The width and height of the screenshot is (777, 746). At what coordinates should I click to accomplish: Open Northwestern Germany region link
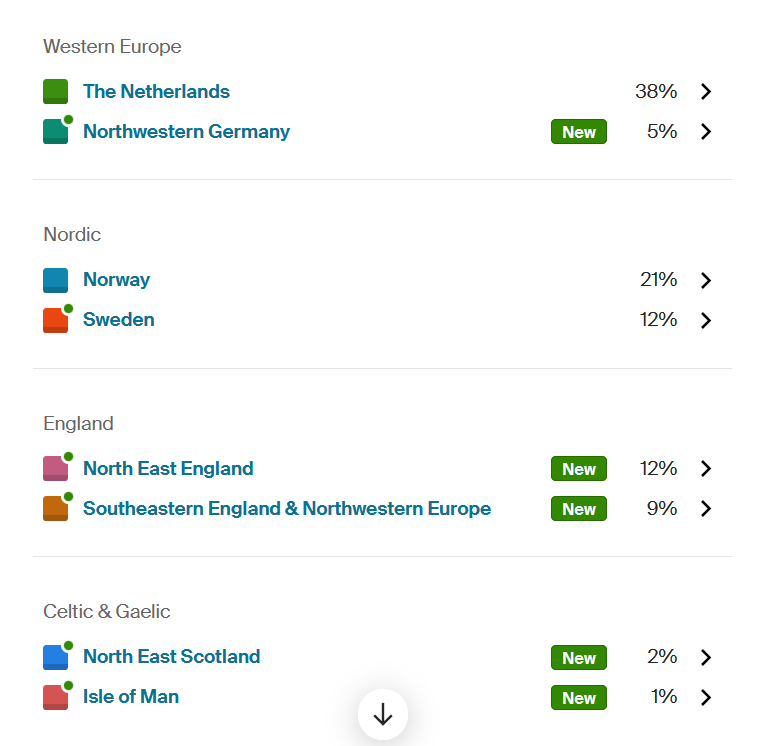(x=186, y=132)
